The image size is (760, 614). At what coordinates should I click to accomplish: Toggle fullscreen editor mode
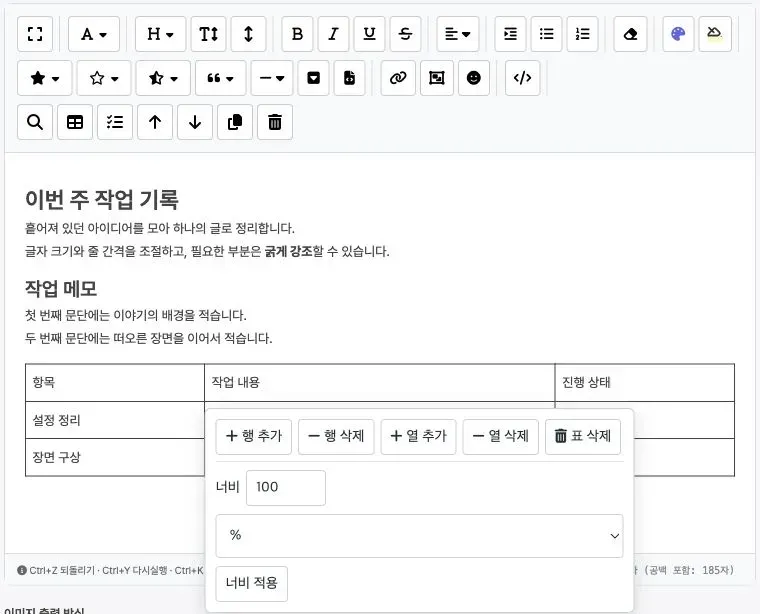(35, 34)
